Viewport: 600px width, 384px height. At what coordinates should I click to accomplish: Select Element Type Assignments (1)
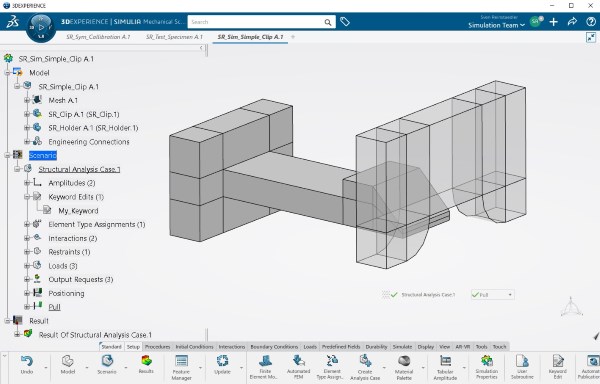pos(97,225)
